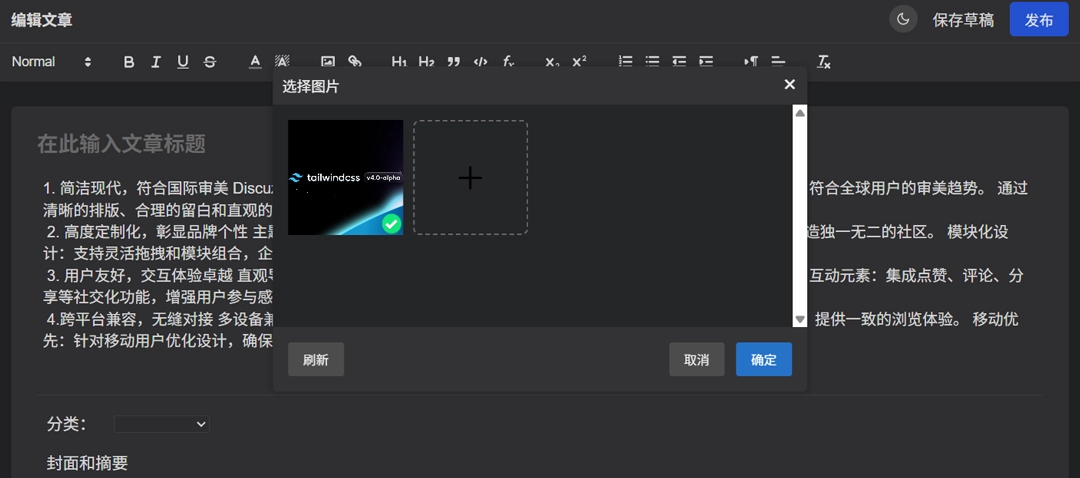Clear text formatting
The image size is (1080, 478).
[x=824, y=62]
